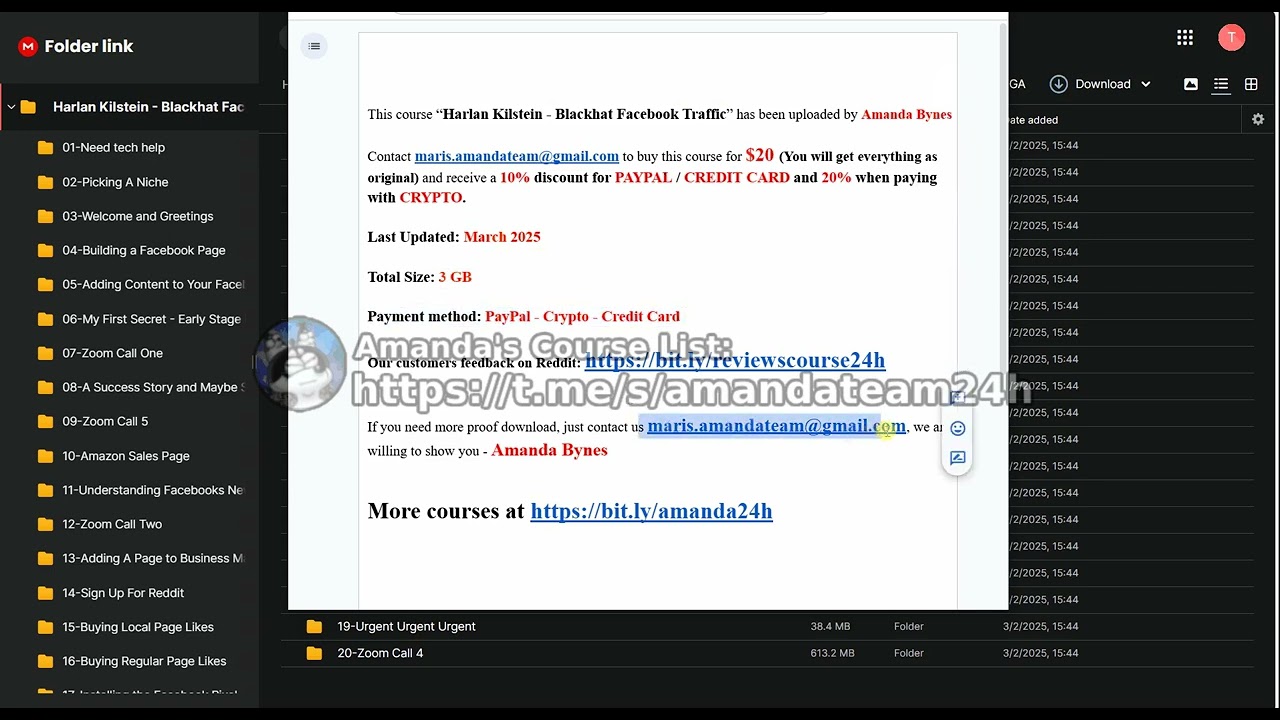Click Folder type of 19-Urgent row
This screenshot has width=1280, height=720.
pyautogui.click(x=909, y=627)
